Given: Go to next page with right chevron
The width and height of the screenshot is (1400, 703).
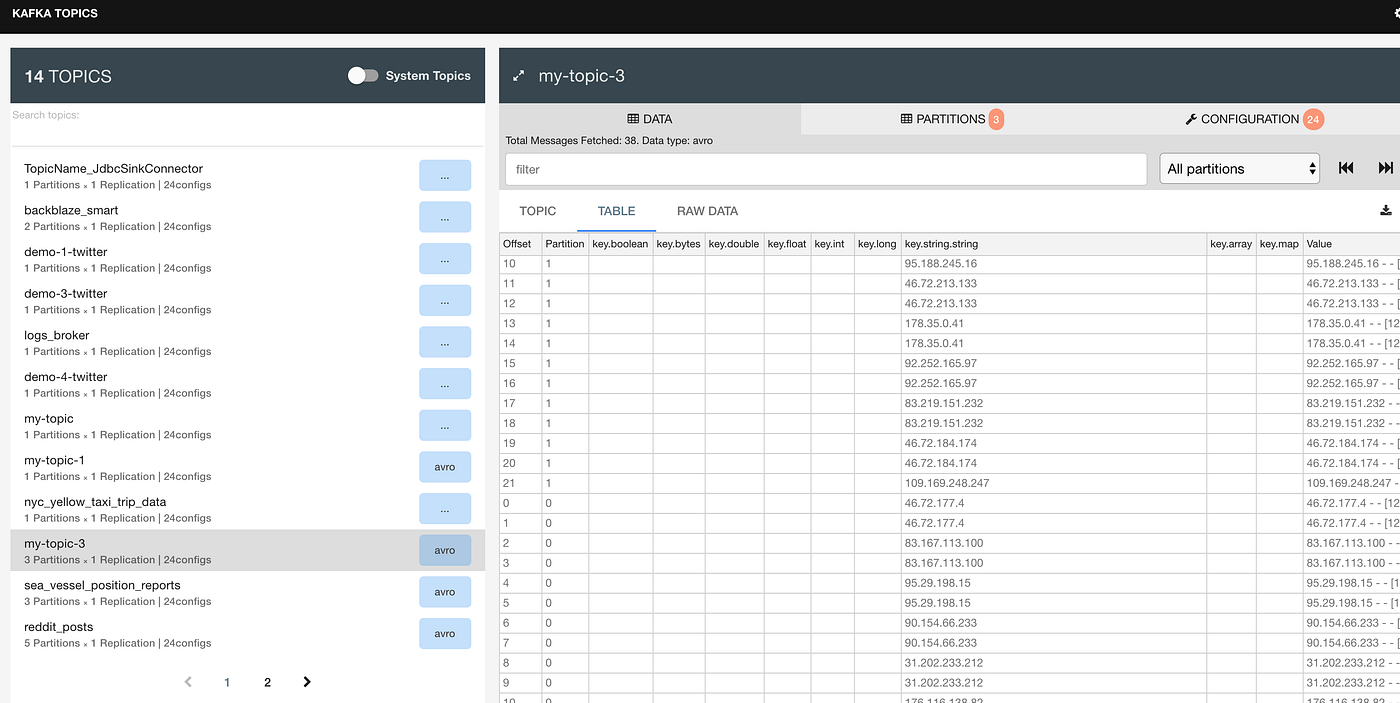Looking at the screenshot, I should pos(306,681).
